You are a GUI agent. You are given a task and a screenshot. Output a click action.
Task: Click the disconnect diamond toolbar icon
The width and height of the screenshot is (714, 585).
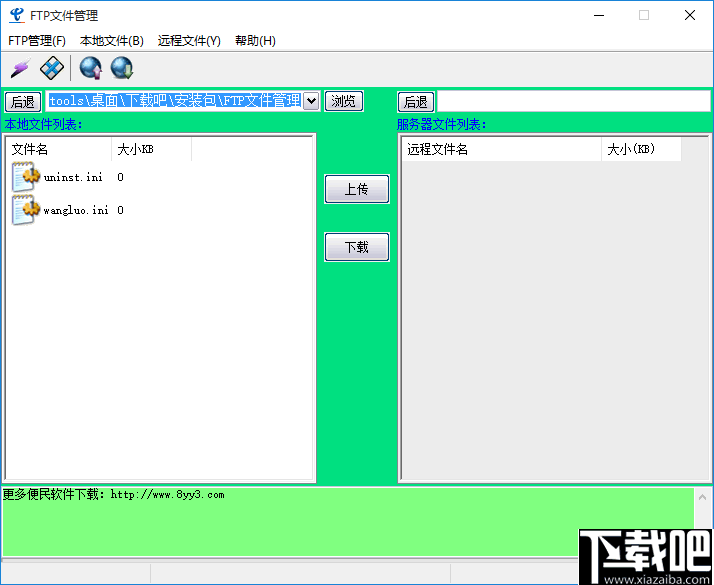coord(51,68)
